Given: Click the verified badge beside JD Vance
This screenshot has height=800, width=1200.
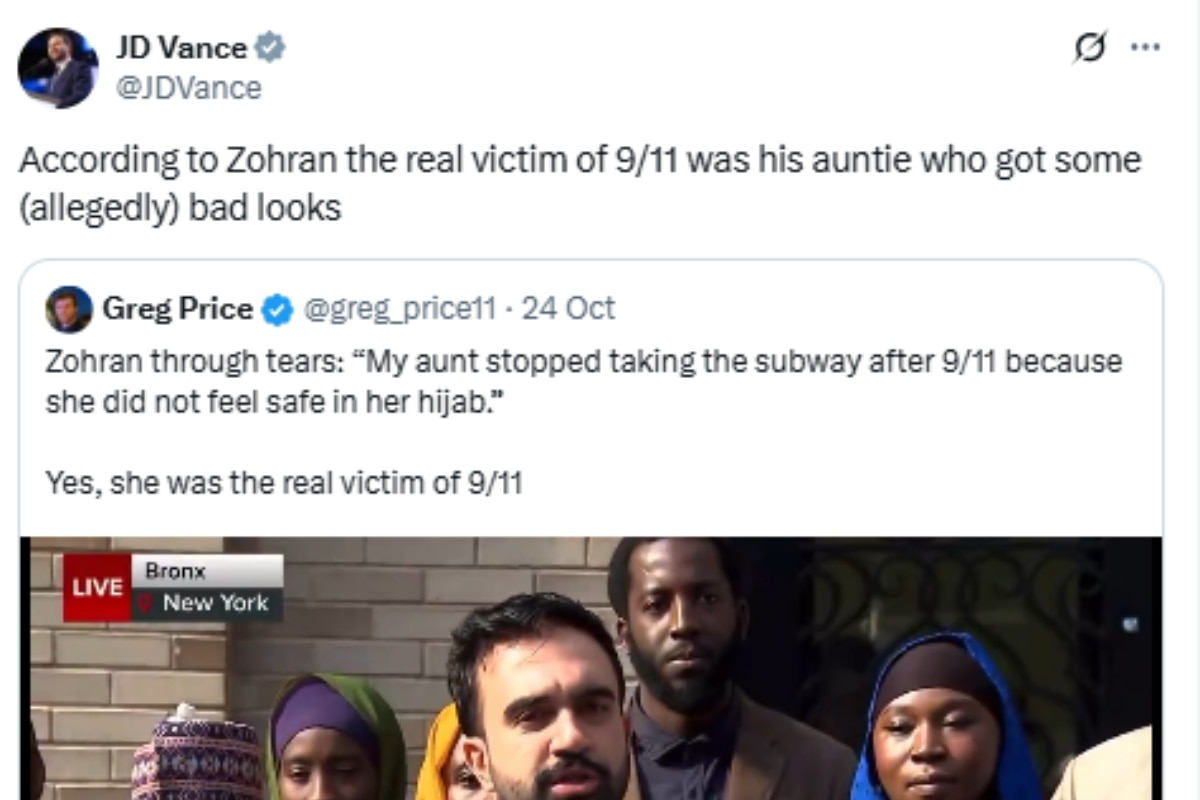Looking at the screenshot, I should click(x=271, y=47).
